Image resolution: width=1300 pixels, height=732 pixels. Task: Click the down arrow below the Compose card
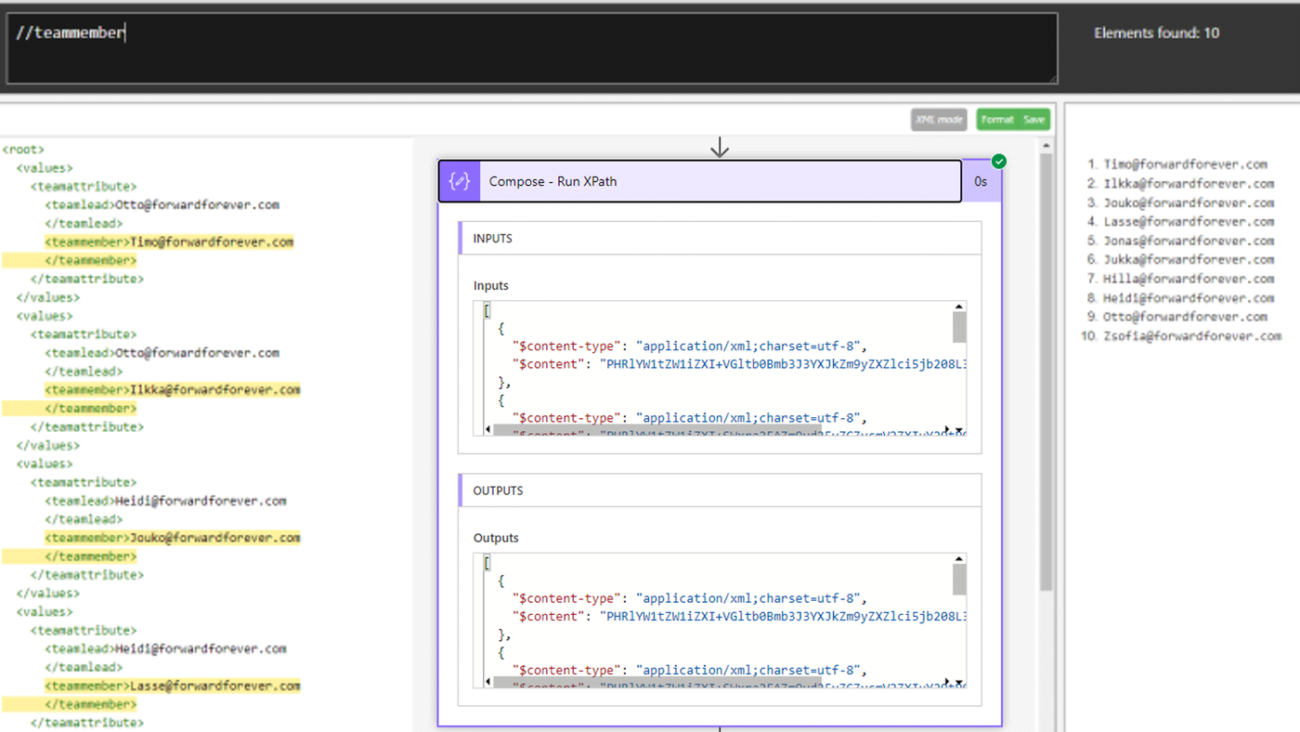coord(720,727)
